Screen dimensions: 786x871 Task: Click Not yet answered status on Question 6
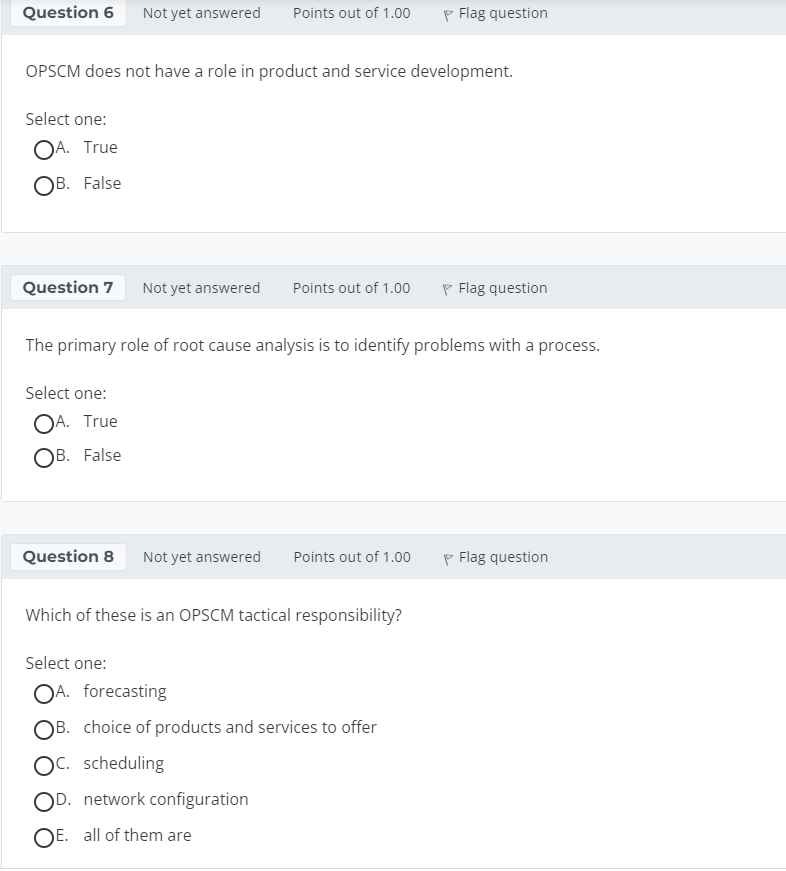pyautogui.click(x=200, y=13)
